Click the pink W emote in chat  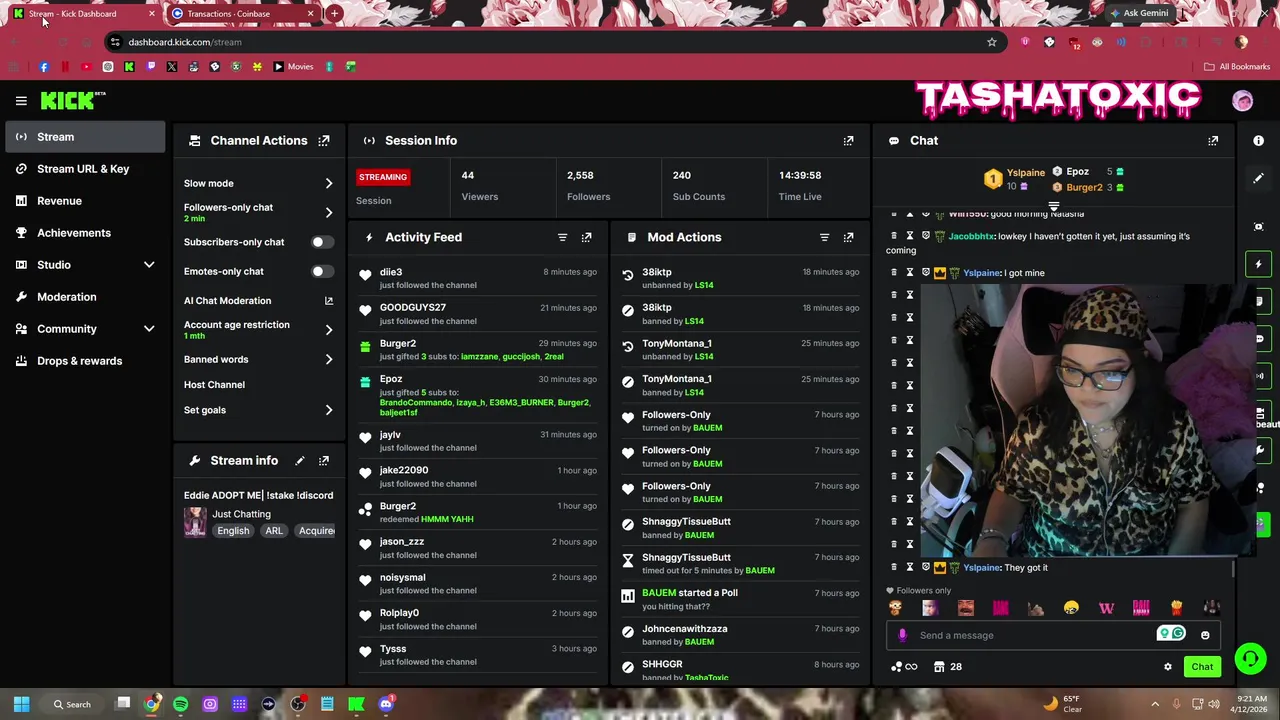click(x=1106, y=607)
